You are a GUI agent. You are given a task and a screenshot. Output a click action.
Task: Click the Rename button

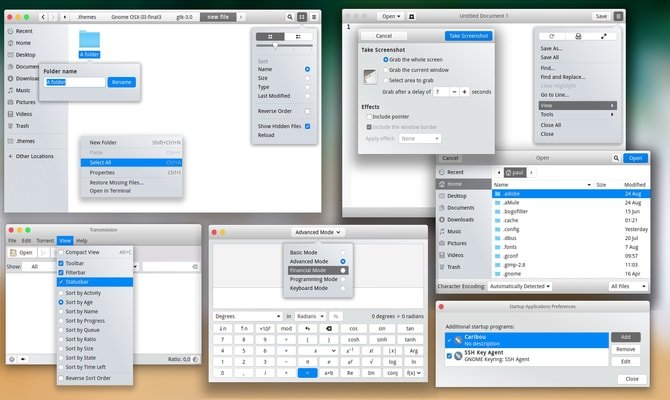coord(122,82)
